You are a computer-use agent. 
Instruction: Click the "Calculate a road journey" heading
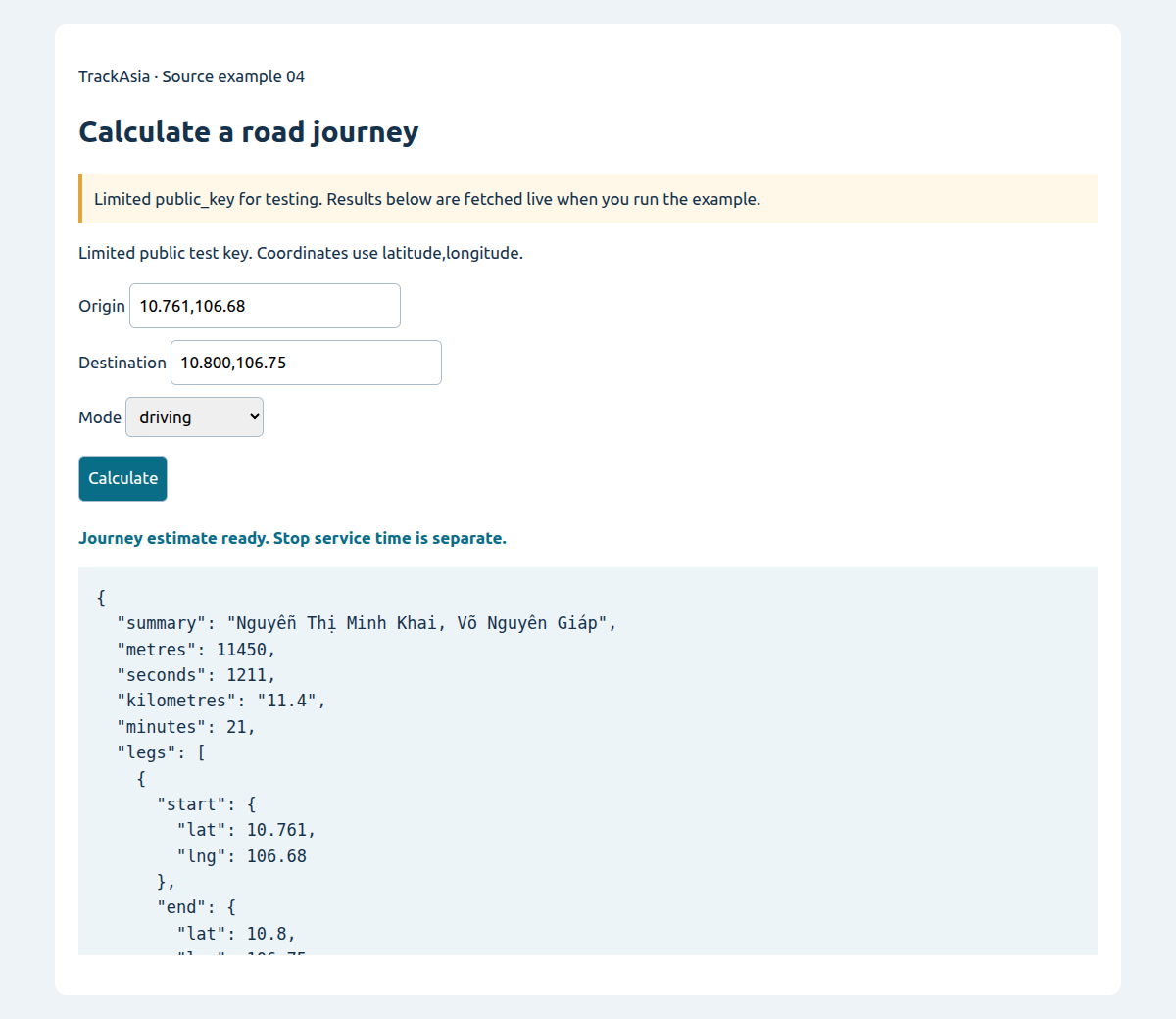point(248,131)
